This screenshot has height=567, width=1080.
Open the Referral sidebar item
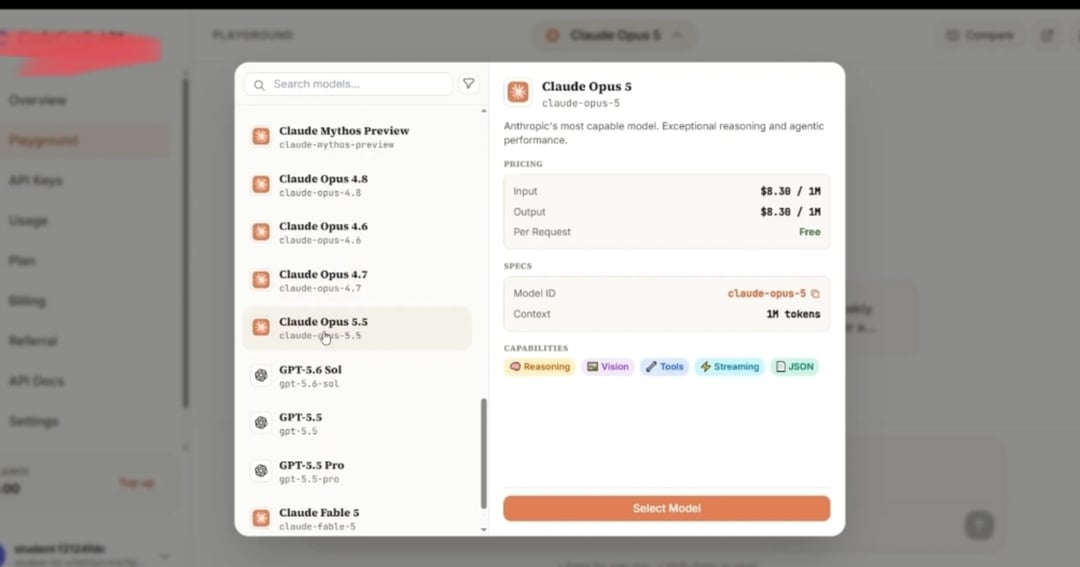coord(85,341)
